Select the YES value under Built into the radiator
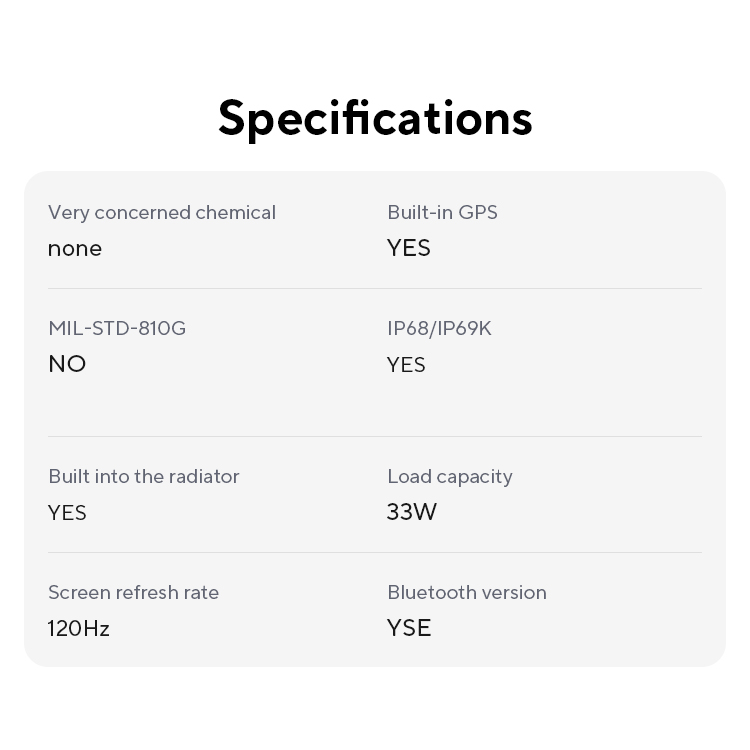This screenshot has height=750, width=750. [67, 513]
